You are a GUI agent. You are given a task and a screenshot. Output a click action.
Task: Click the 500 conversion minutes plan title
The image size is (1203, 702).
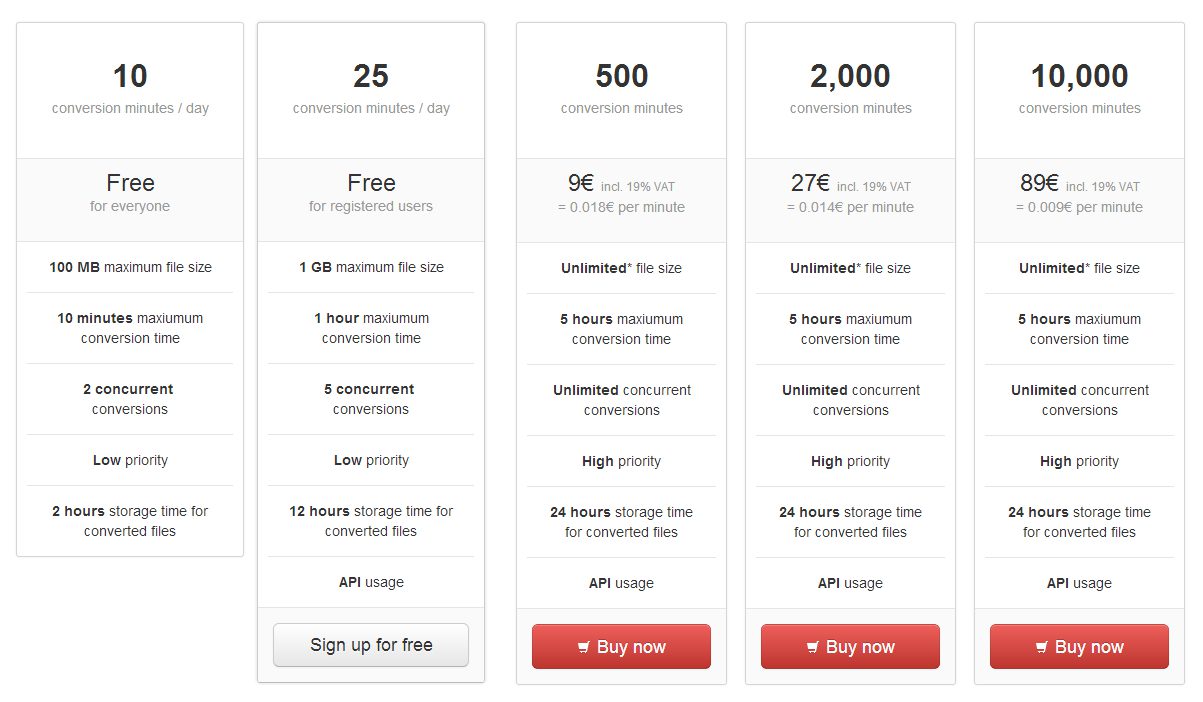pyautogui.click(x=621, y=77)
